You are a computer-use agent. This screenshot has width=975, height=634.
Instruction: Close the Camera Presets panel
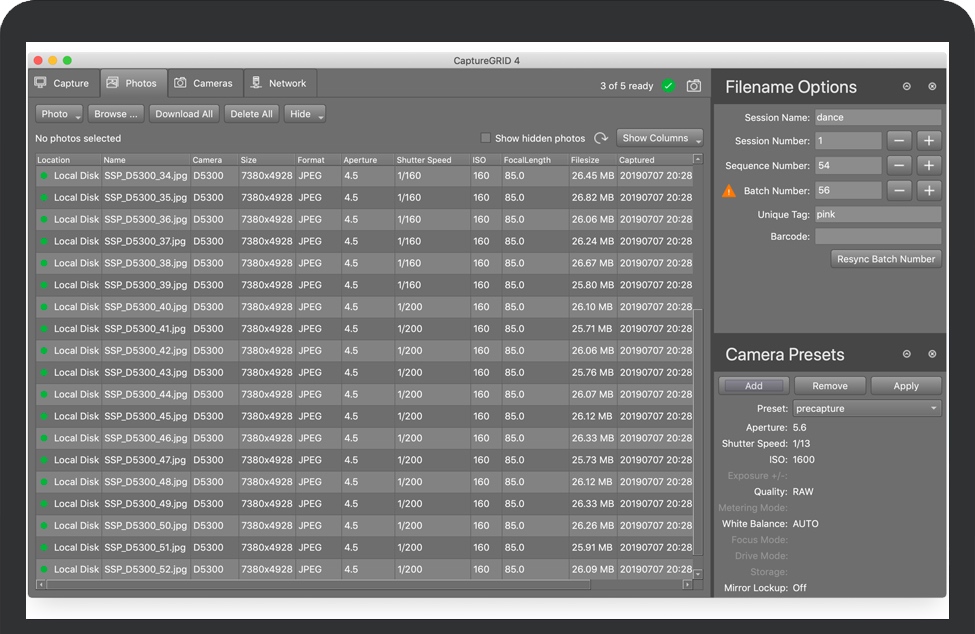[932, 354]
